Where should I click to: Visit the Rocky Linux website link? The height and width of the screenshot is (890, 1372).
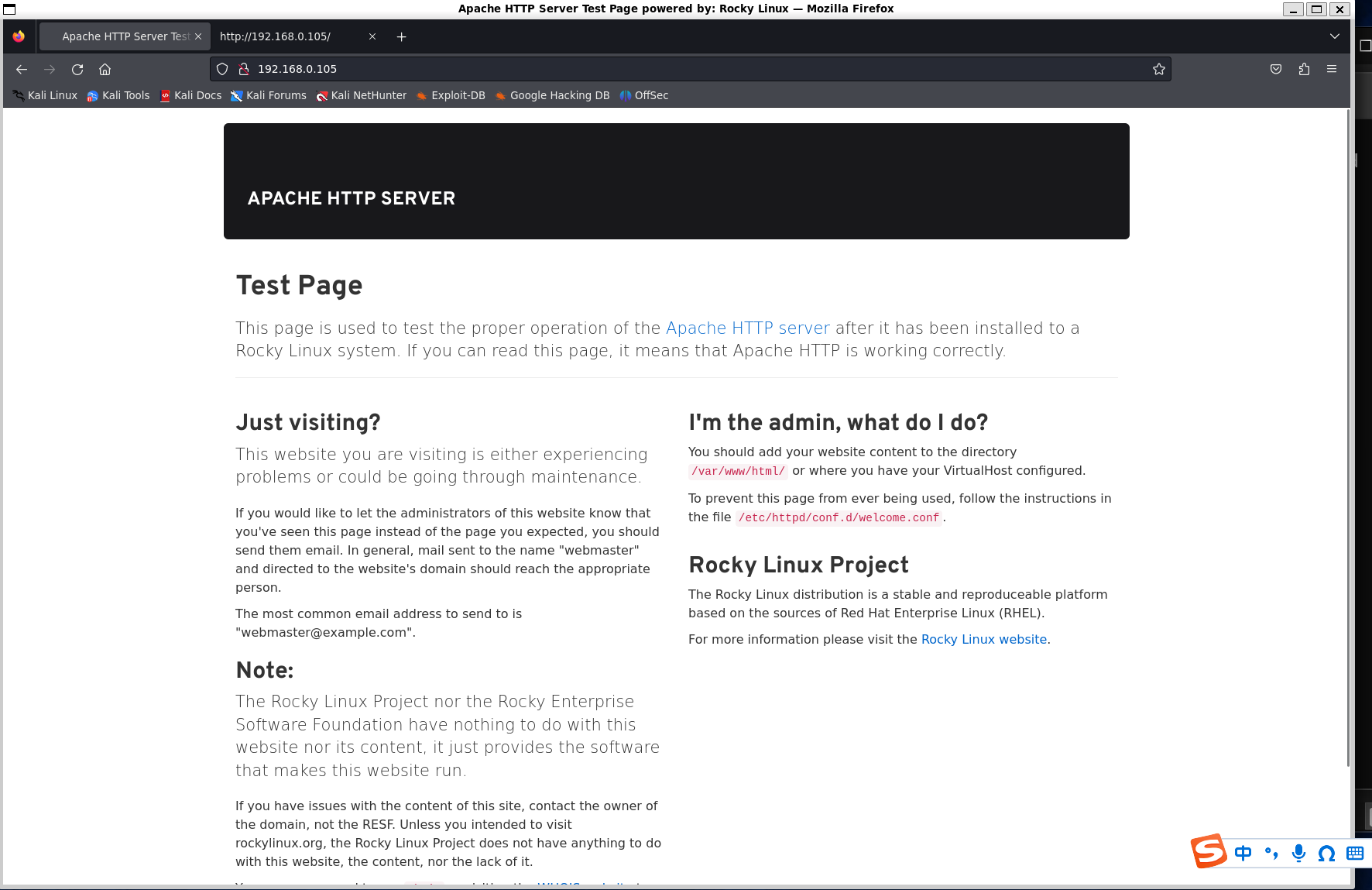[984, 639]
